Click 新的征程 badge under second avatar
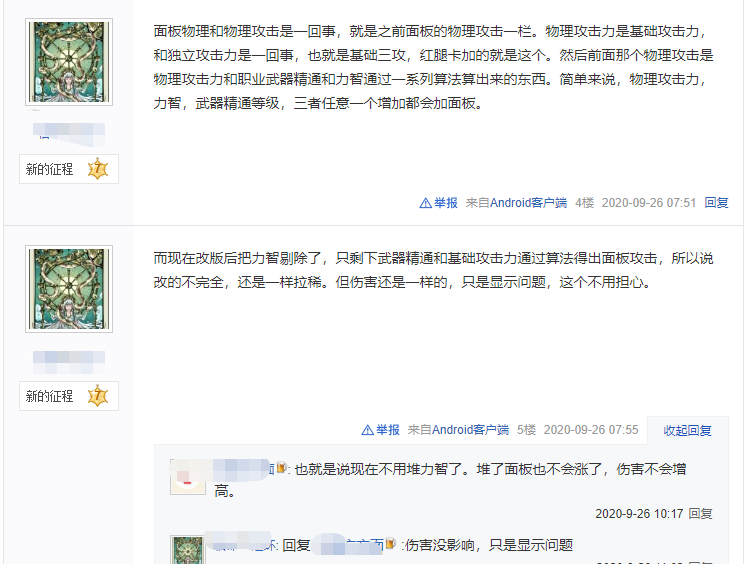 [69, 396]
